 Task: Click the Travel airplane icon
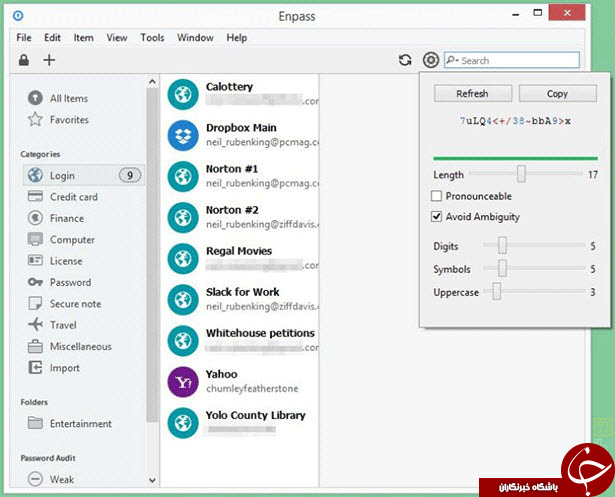pyautogui.click(x=35, y=324)
